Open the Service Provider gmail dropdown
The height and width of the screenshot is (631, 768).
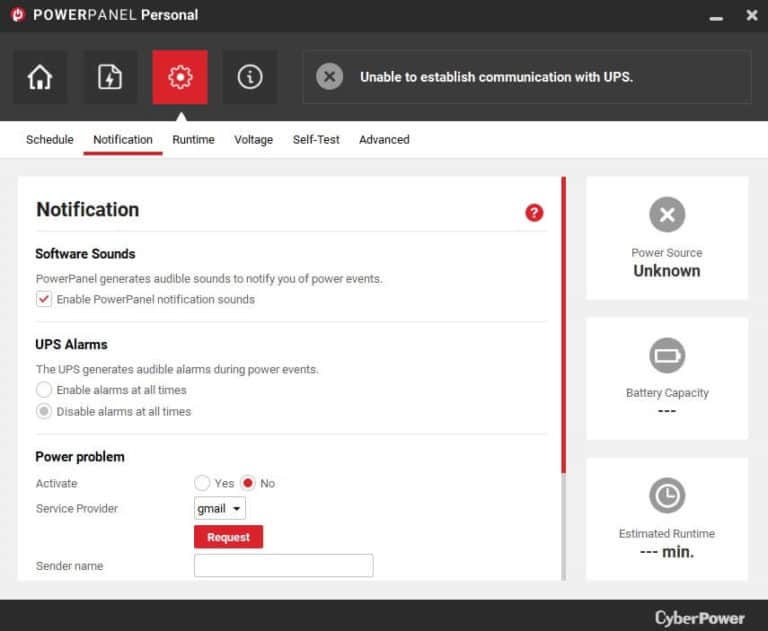[x=220, y=509]
